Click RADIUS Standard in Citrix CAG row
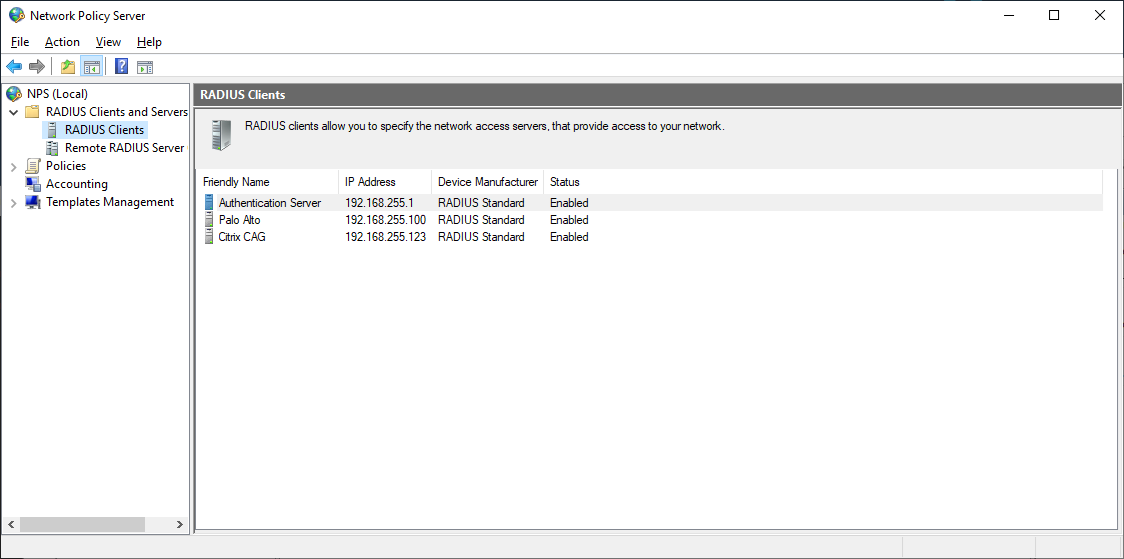The height and width of the screenshot is (559, 1124). coord(481,237)
